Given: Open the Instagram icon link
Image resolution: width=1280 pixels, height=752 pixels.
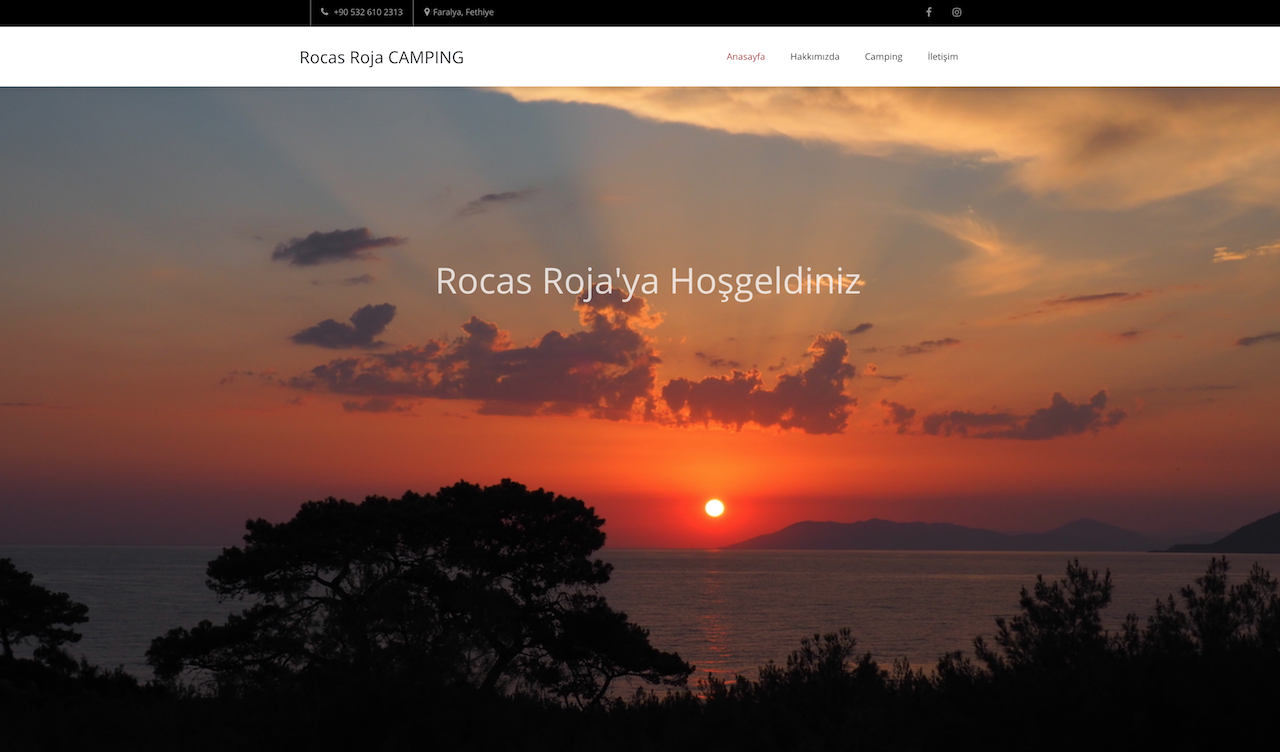Looking at the screenshot, I should [957, 12].
